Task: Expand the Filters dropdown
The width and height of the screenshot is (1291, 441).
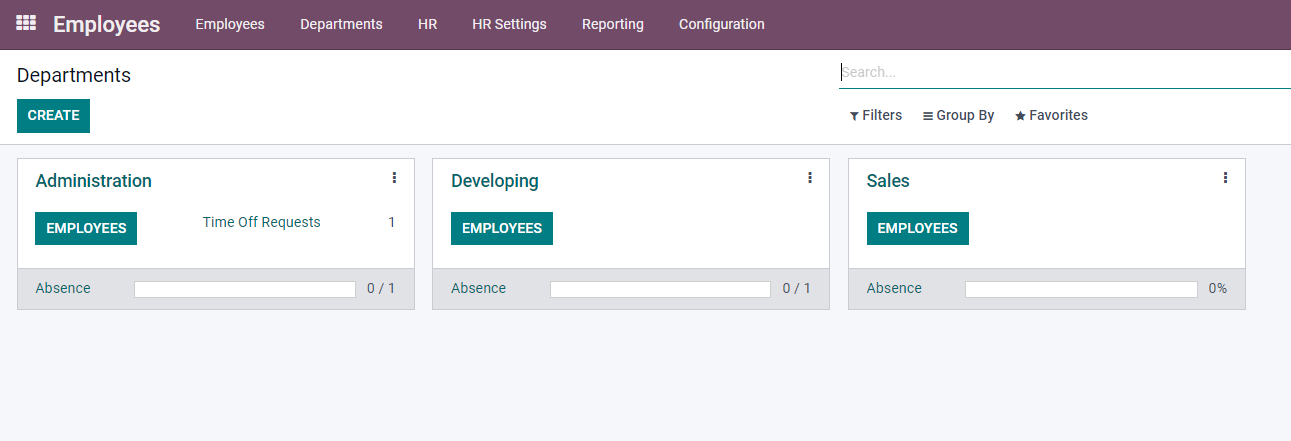Action: [875, 116]
